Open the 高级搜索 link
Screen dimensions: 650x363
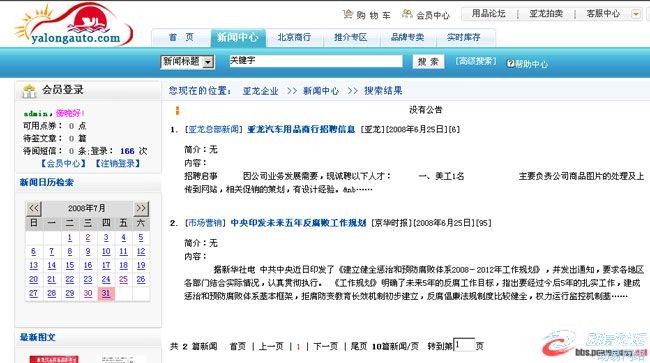pyautogui.click(x=476, y=61)
